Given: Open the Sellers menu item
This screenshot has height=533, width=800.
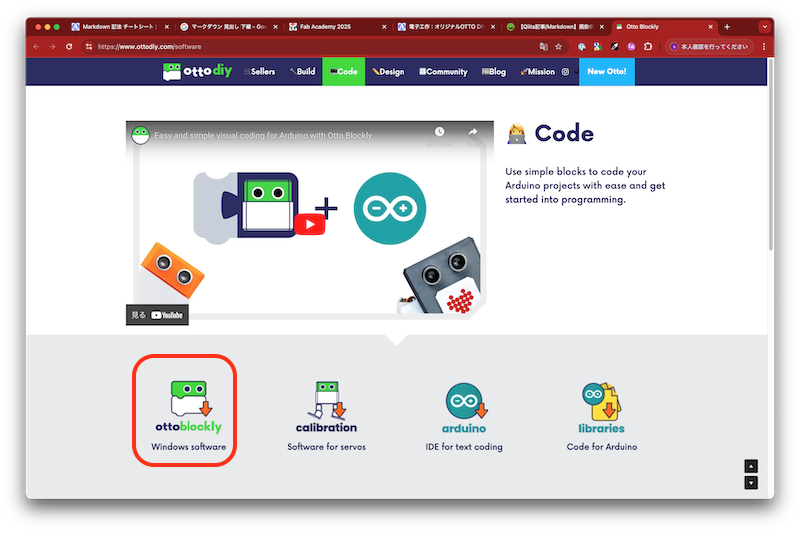Looking at the screenshot, I should click(260, 72).
